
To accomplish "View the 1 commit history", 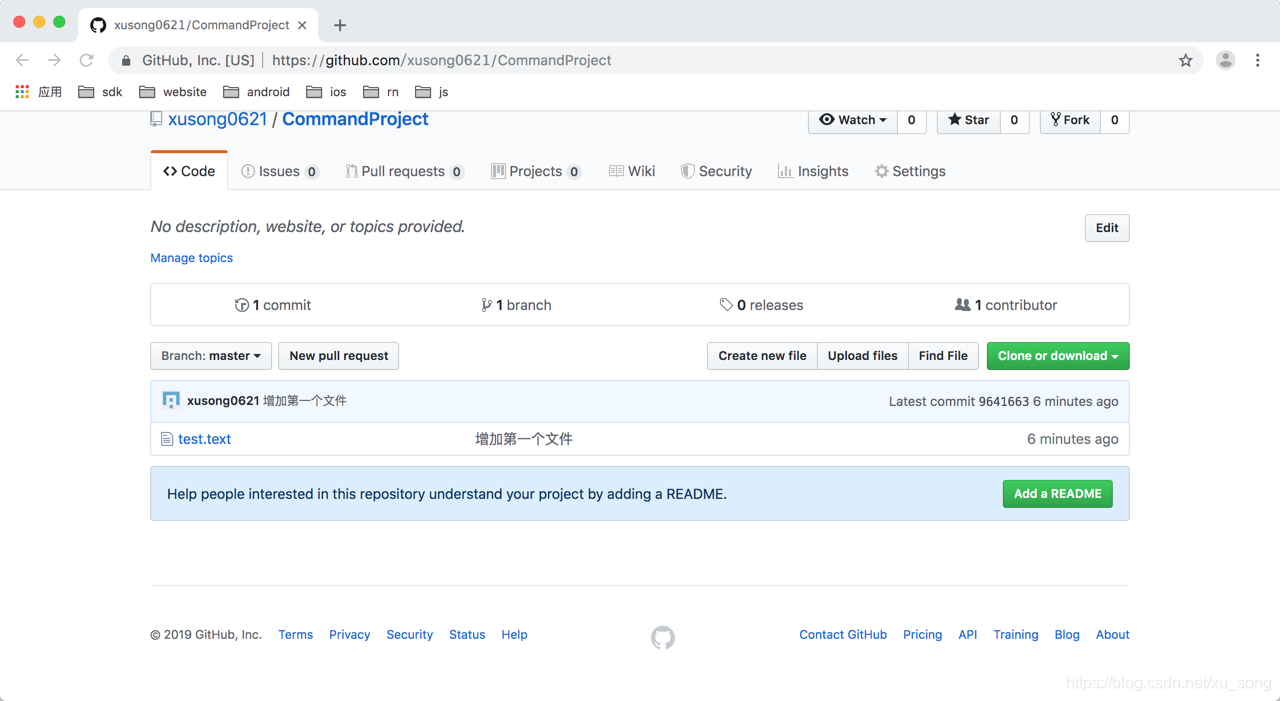I will [x=273, y=305].
